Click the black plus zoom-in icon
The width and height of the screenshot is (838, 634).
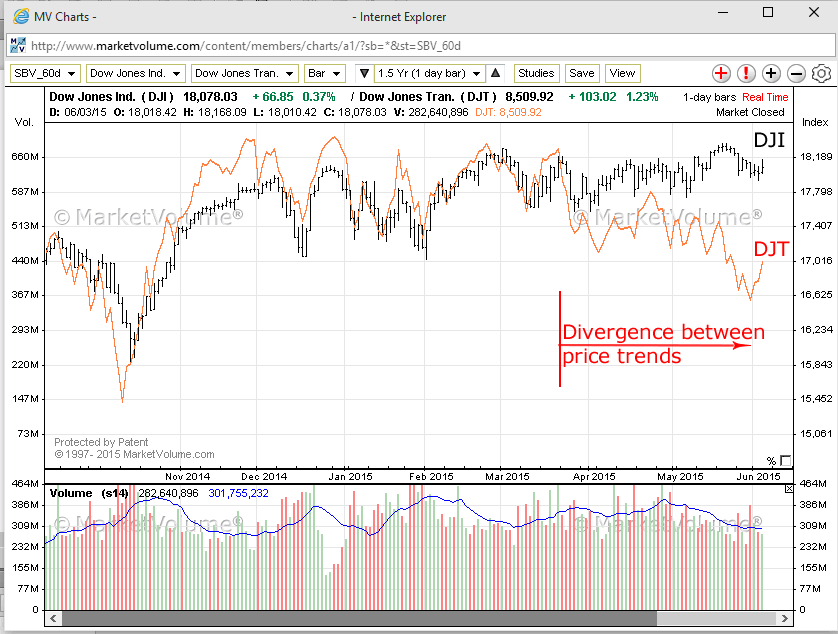(x=771, y=74)
